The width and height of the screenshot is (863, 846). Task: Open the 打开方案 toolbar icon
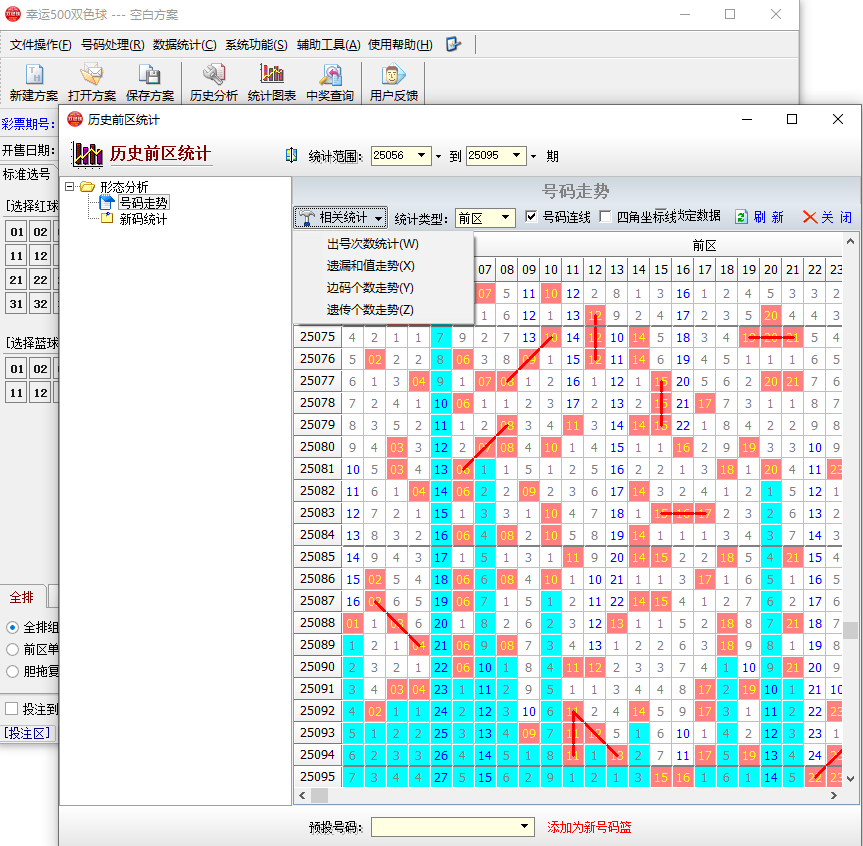92,76
